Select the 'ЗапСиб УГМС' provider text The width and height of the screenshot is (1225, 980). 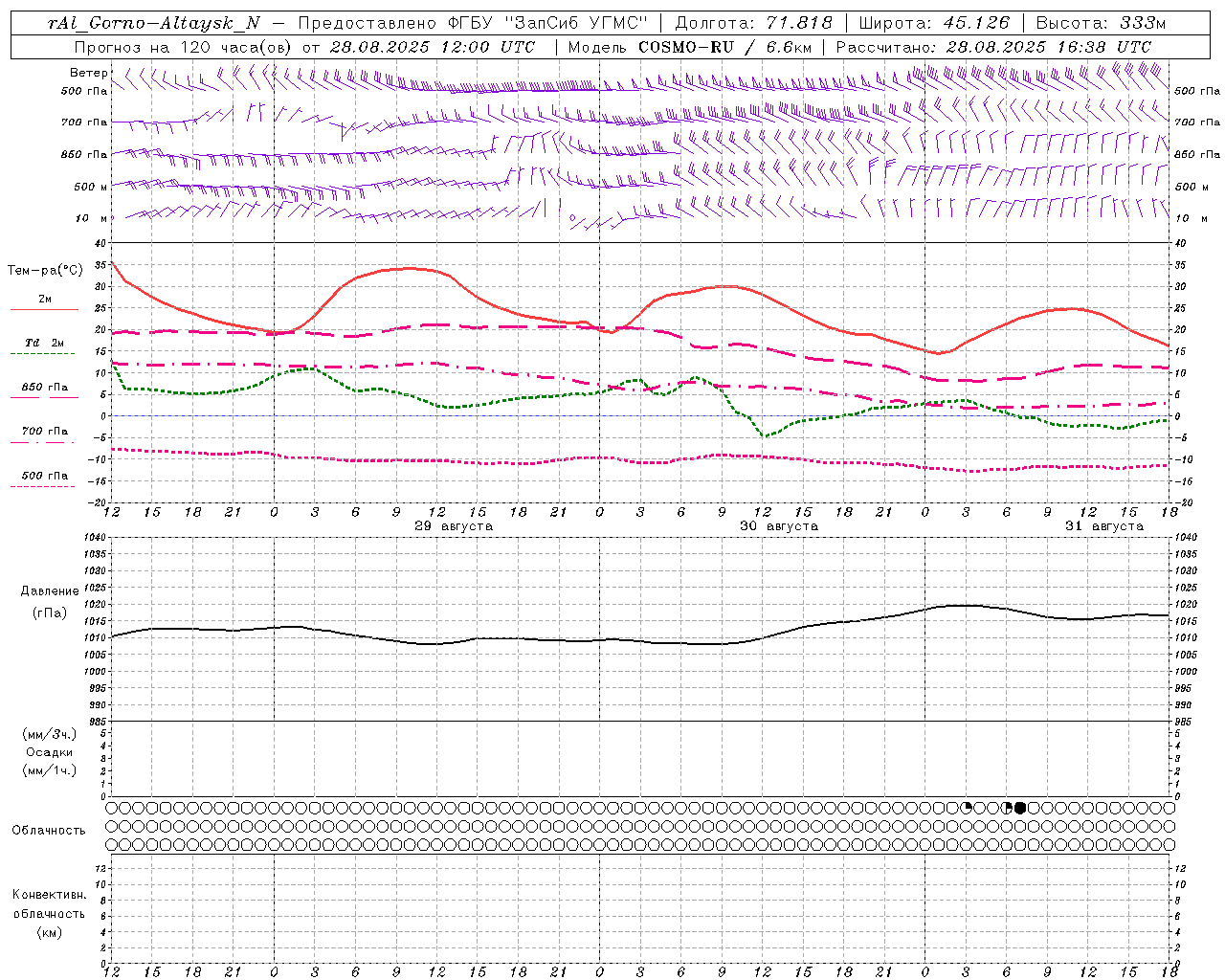pos(578,23)
